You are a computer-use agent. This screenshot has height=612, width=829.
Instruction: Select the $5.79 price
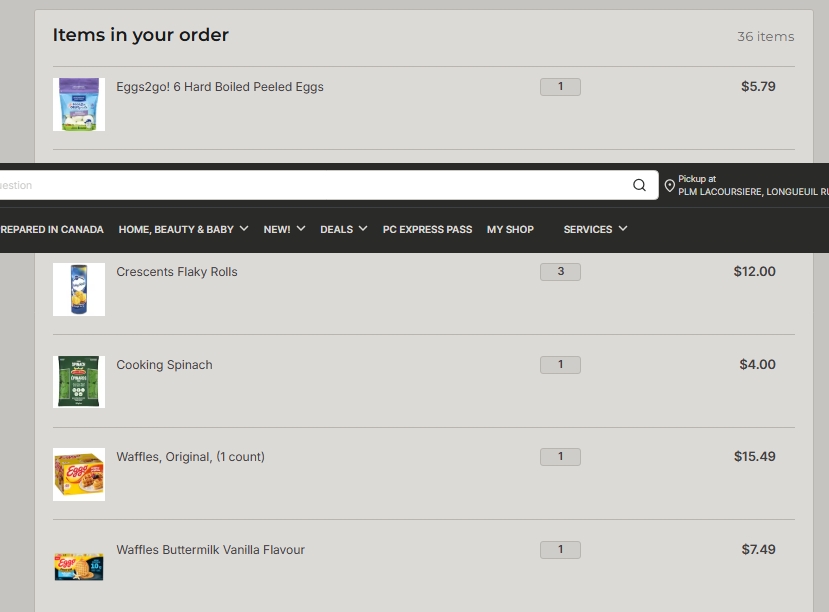pyautogui.click(x=758, y=86)
